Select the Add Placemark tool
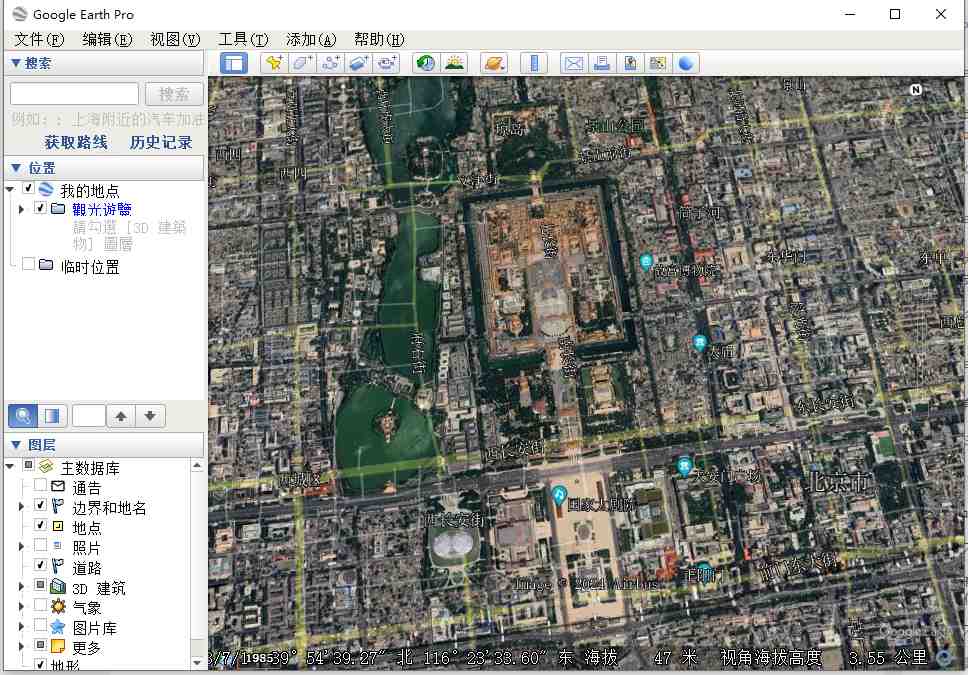Viewport: 968px width, 675px height. click(275, 62)
